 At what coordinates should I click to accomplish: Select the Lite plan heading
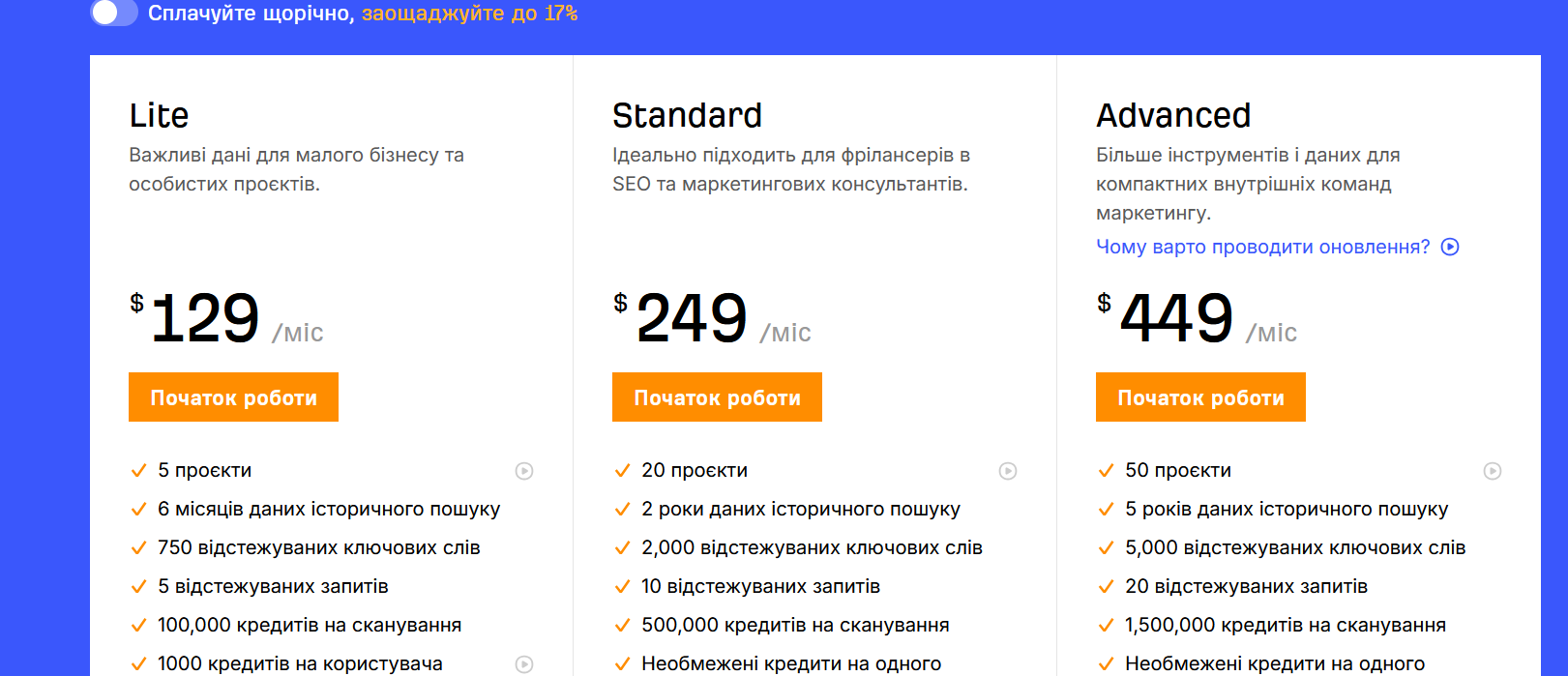[159, 115]
